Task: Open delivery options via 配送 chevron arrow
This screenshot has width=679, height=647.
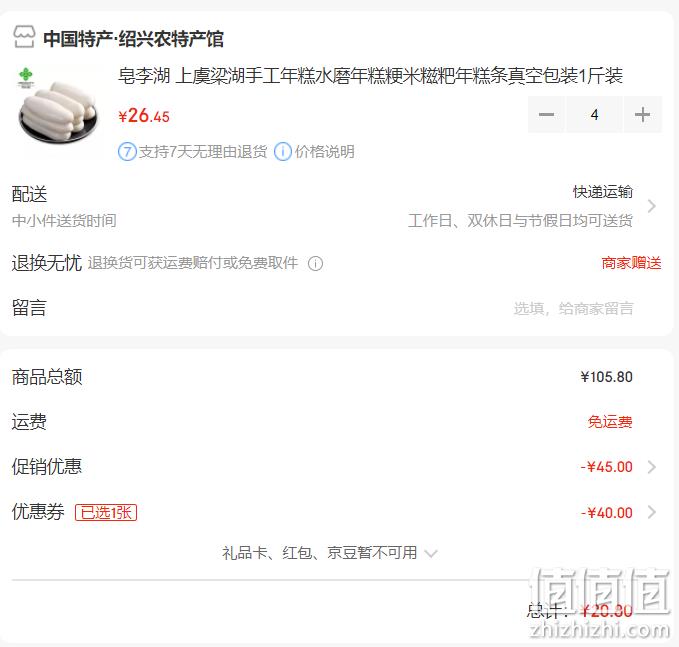Action: (x=651, y=206)
